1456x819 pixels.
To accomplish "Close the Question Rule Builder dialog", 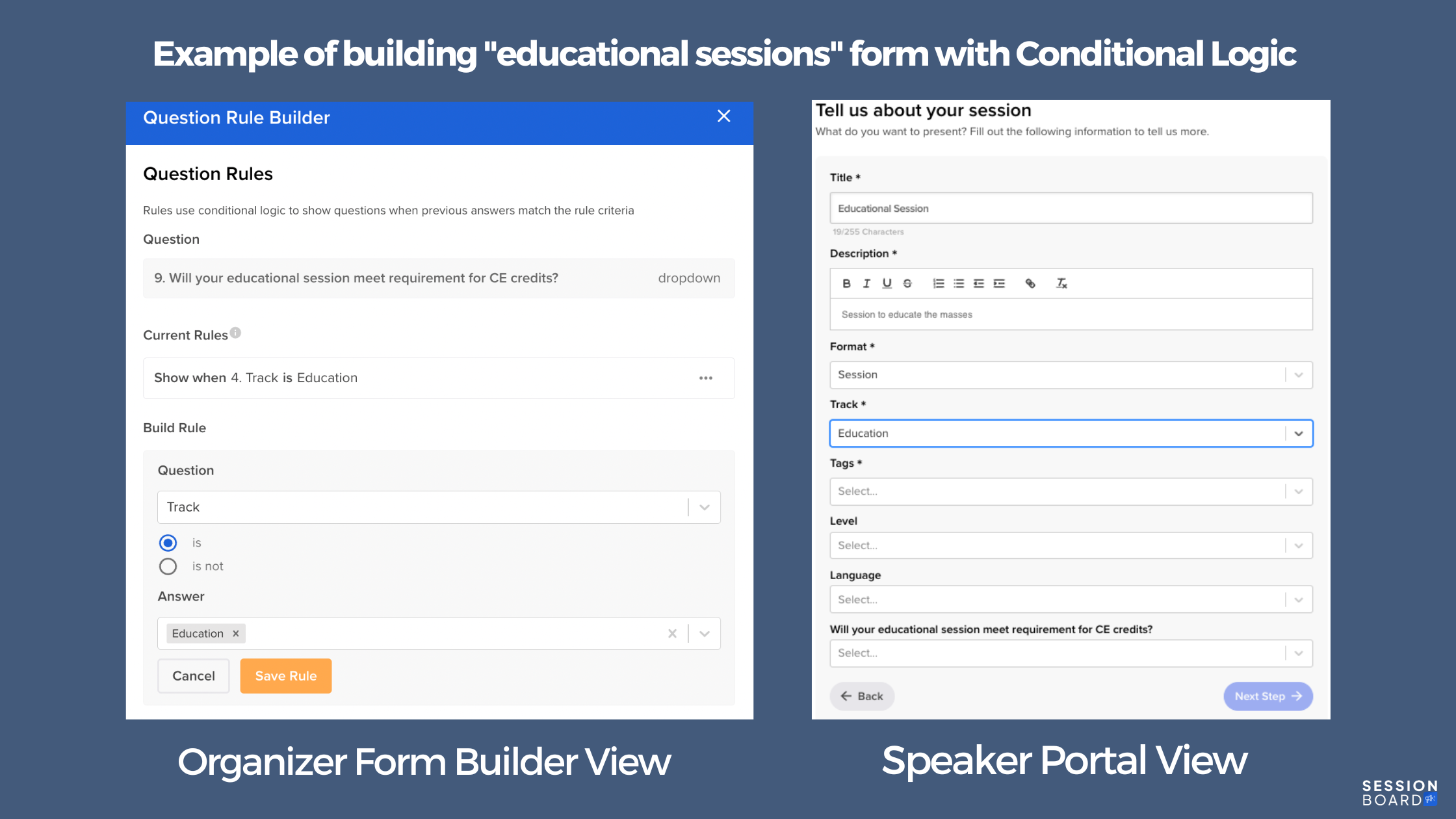I will (723, 116).
